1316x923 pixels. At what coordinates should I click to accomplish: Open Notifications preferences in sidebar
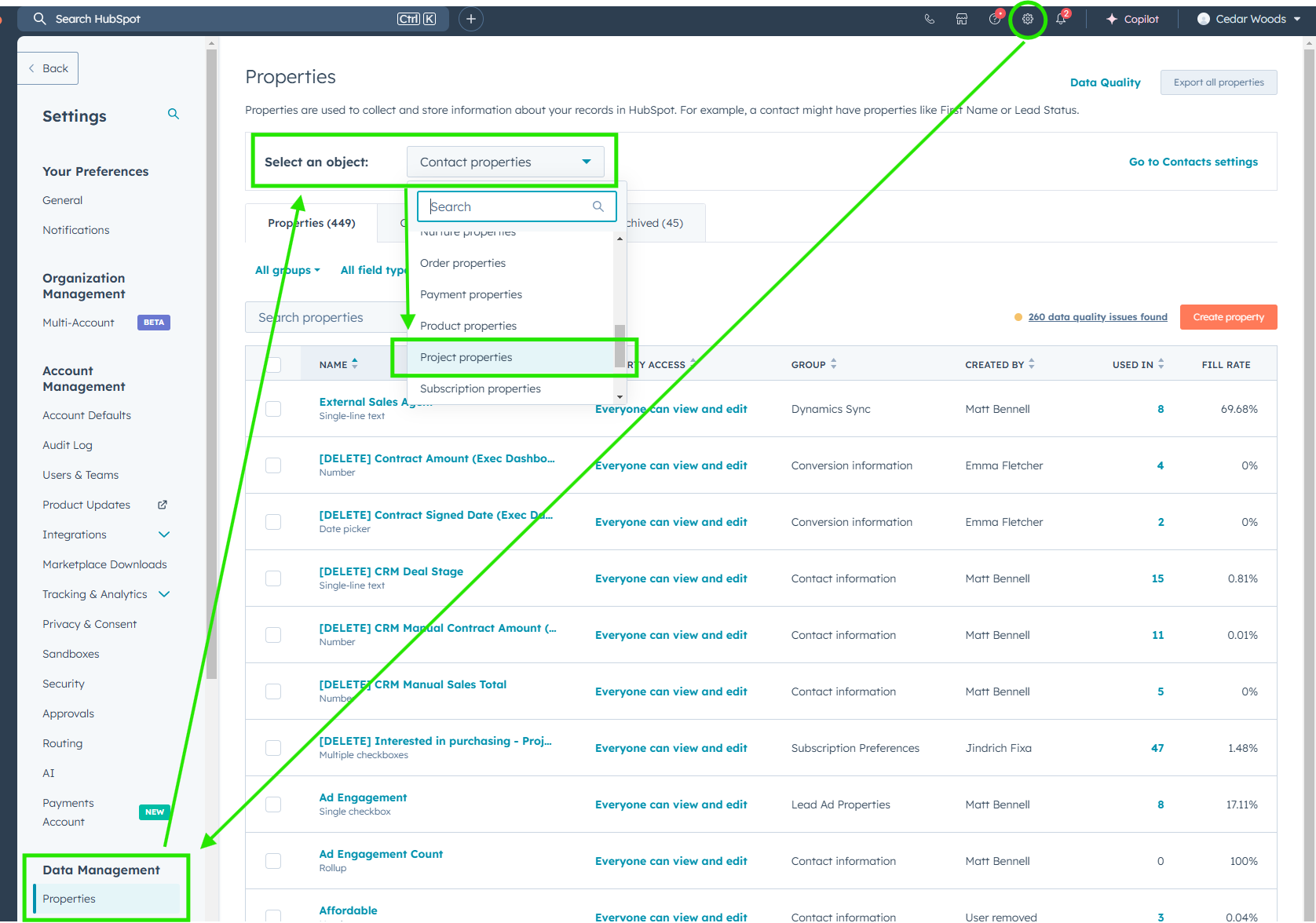click(x=76, y=230)
